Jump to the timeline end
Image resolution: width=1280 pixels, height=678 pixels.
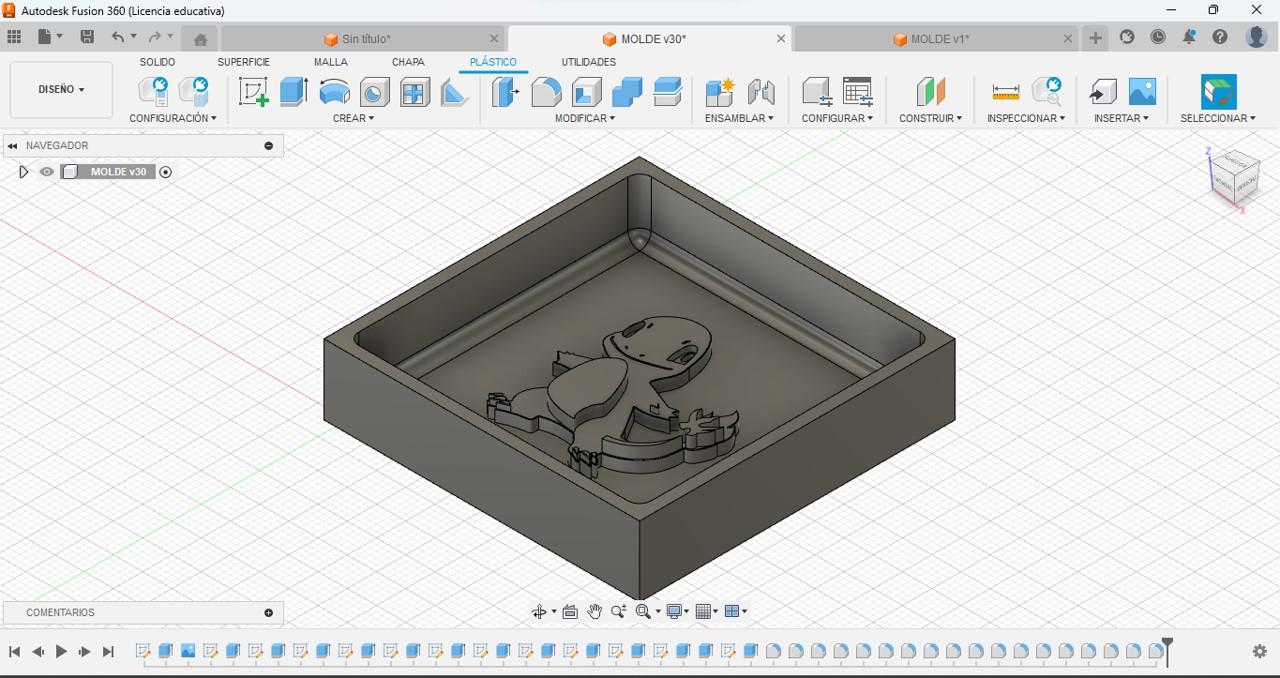pyautogui.click(x=108, y=651)
